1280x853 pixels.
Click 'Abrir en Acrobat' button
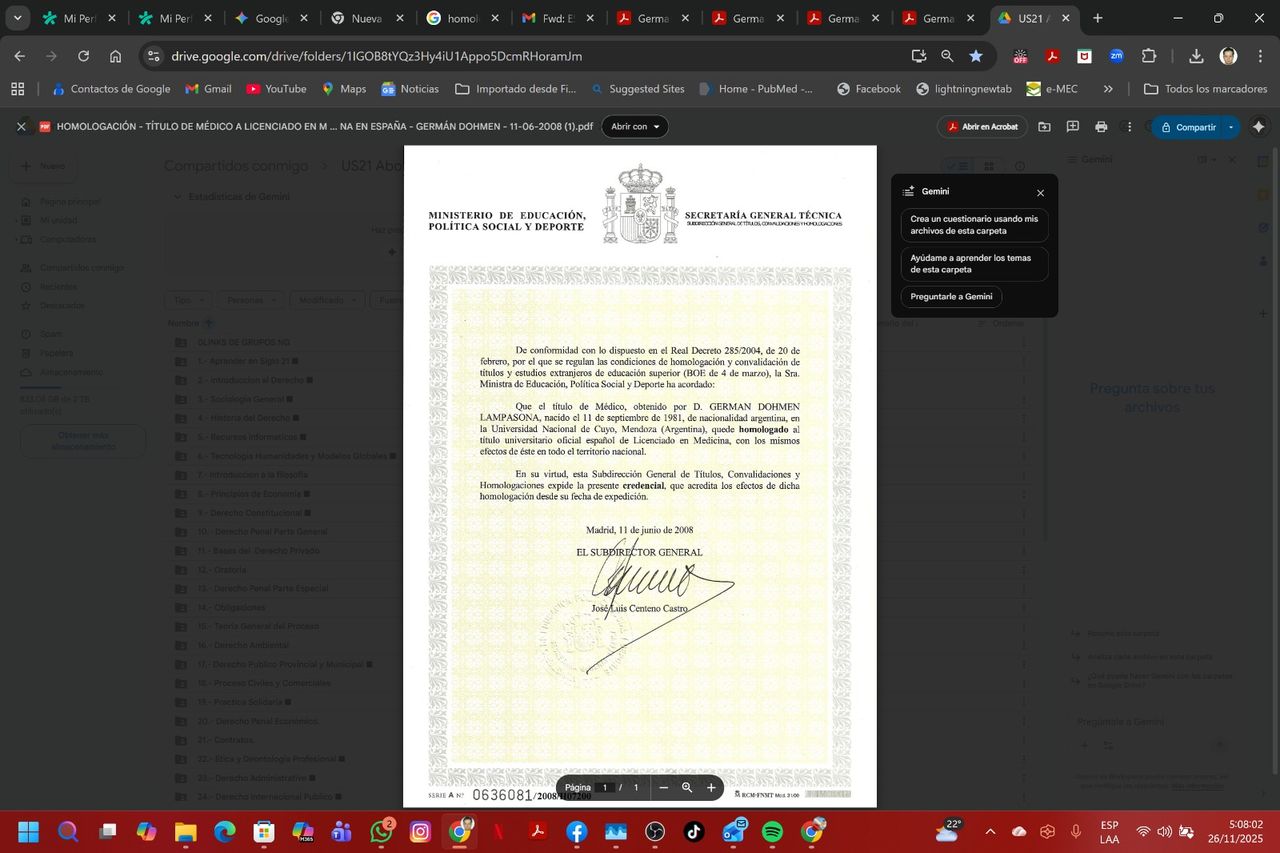982,127
